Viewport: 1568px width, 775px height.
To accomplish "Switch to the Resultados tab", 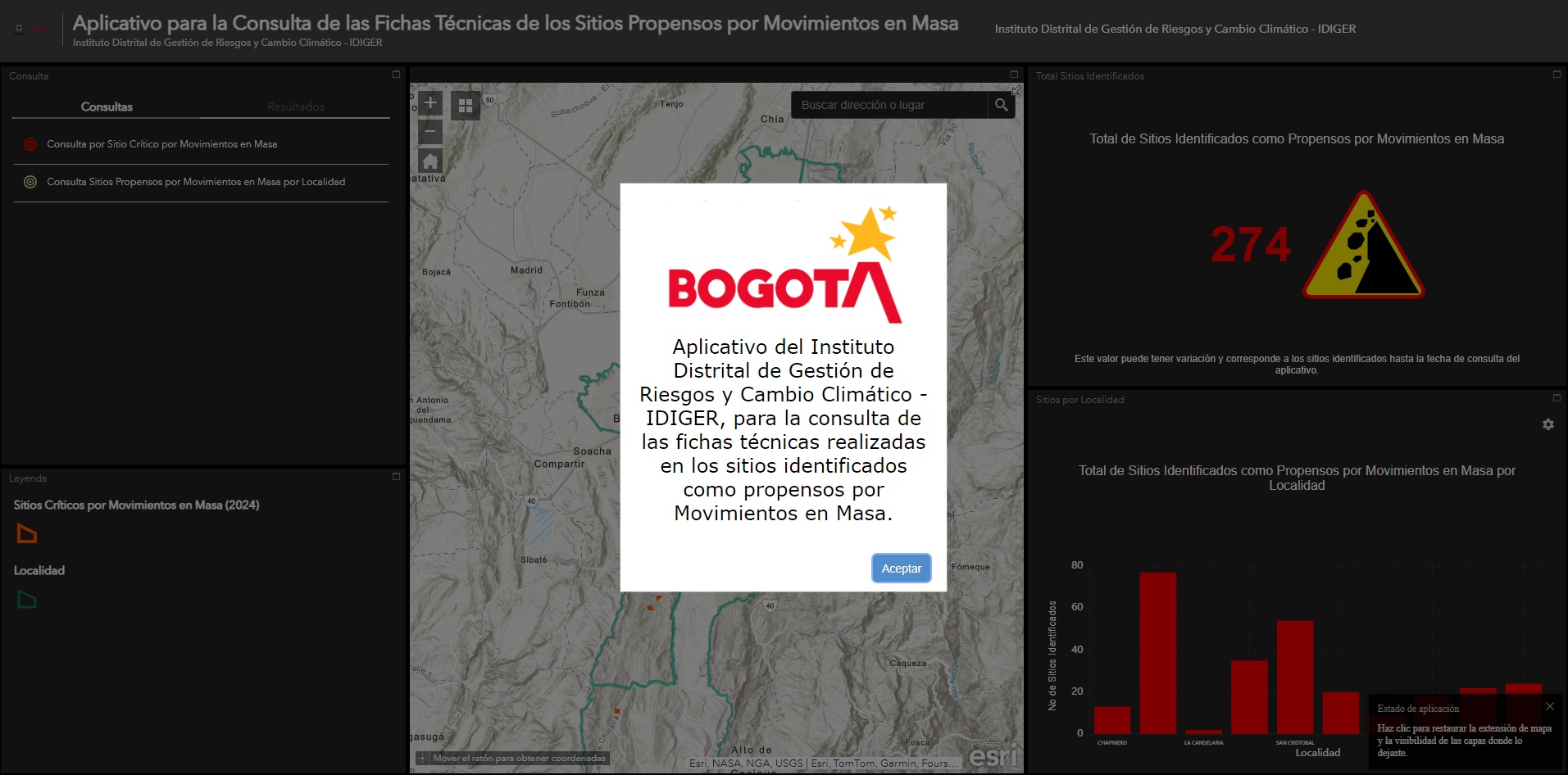I will point(296,107).
